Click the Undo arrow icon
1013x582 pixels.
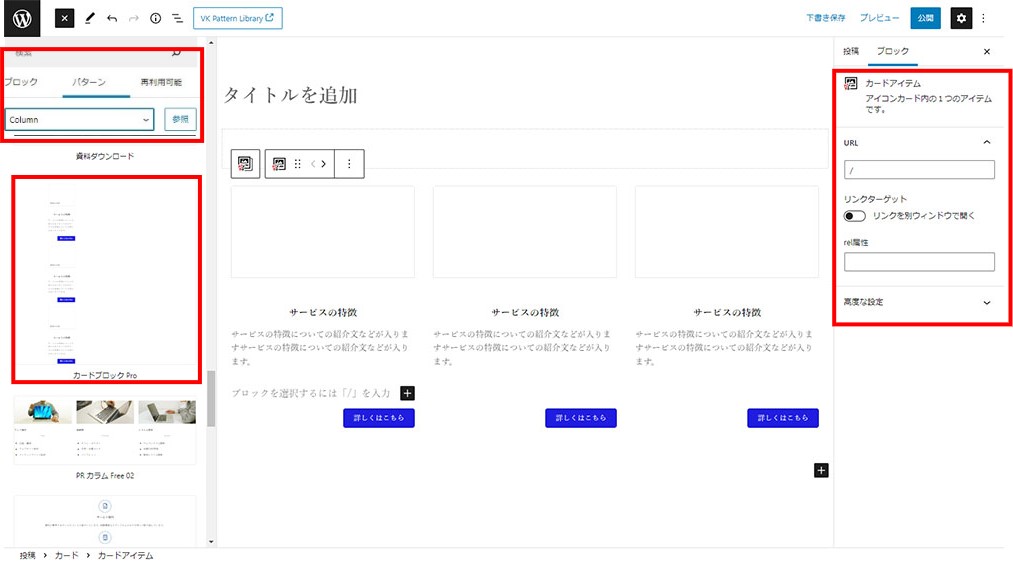pyautogui.click(x=112, y=18)
